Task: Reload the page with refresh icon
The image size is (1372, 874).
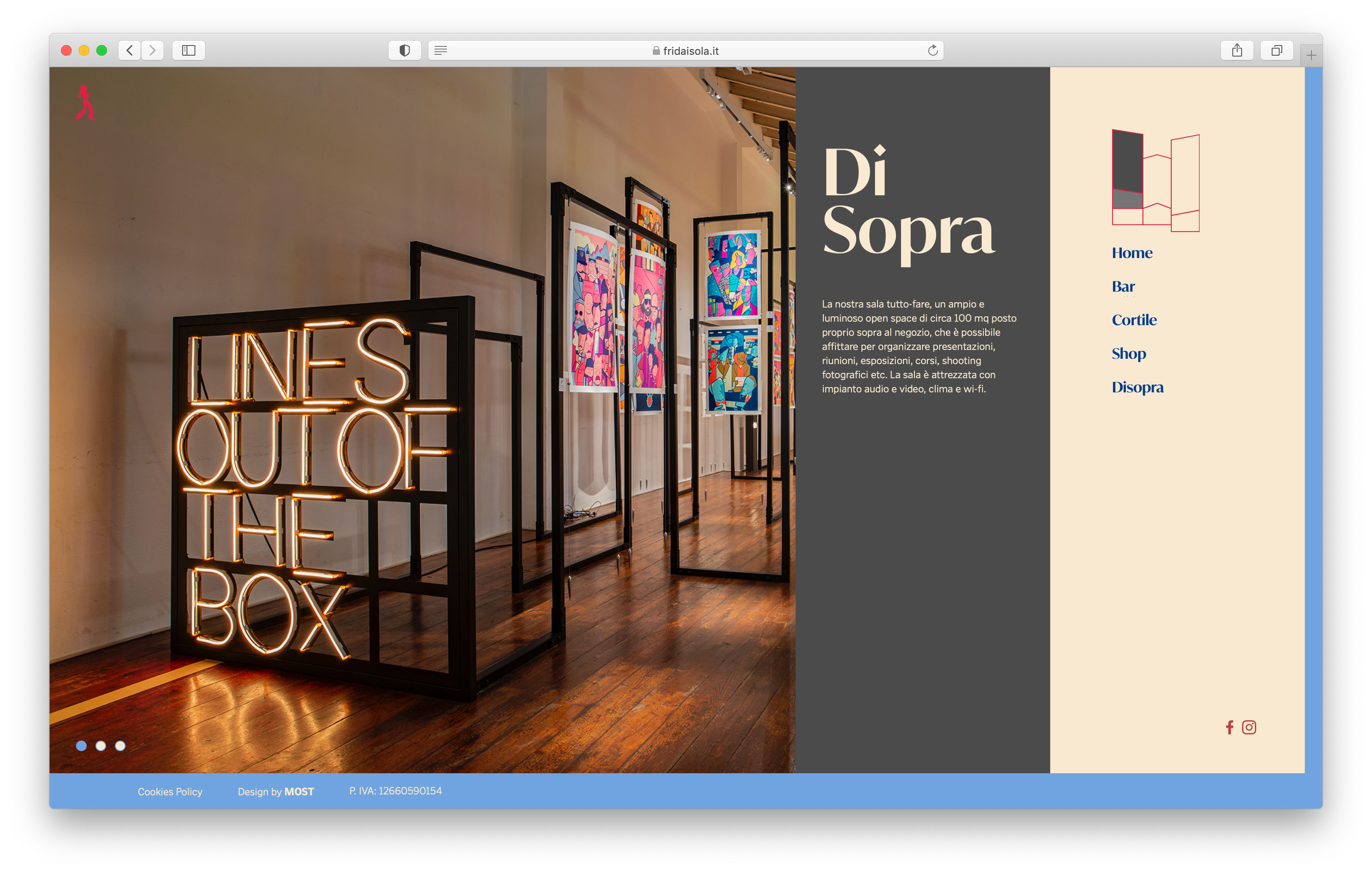Action: pos(933,51)
